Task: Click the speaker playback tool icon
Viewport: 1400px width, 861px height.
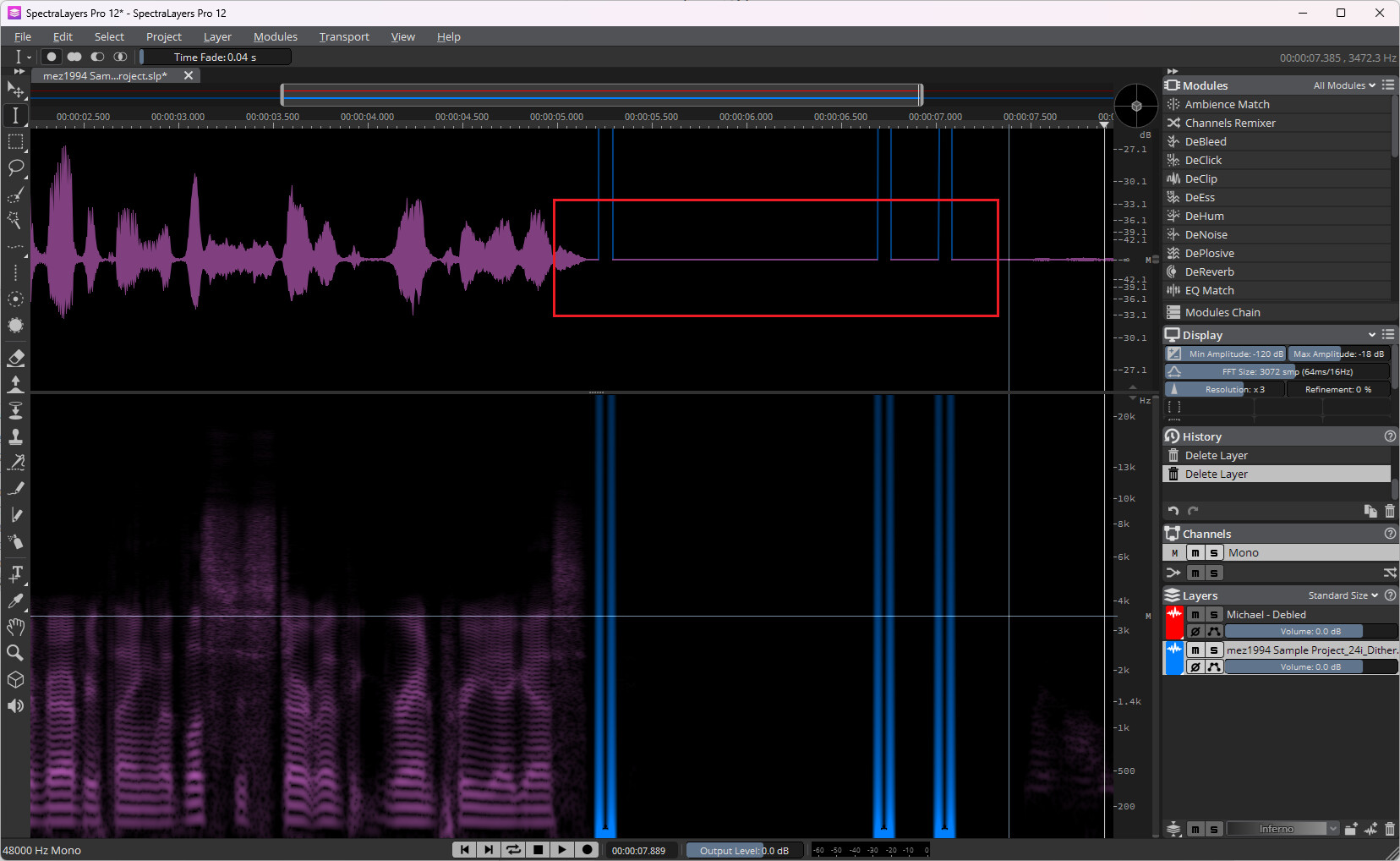Action: 15,705
